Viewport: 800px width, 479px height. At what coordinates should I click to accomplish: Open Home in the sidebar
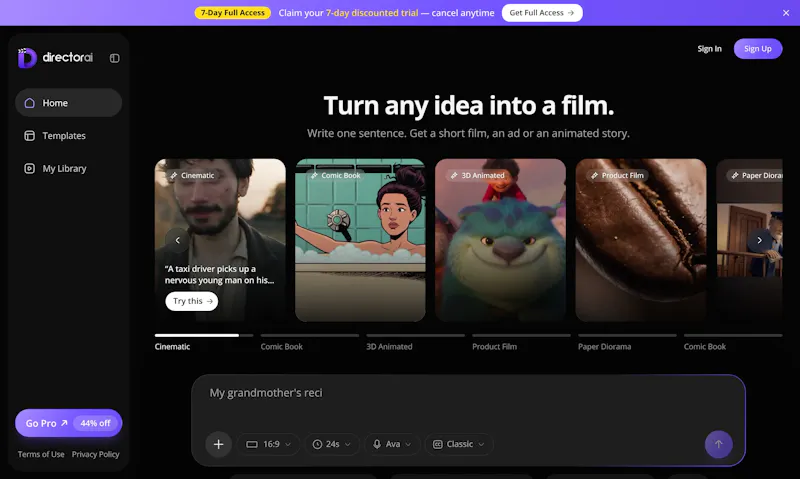pyautogui.click(x=68, y=103)
